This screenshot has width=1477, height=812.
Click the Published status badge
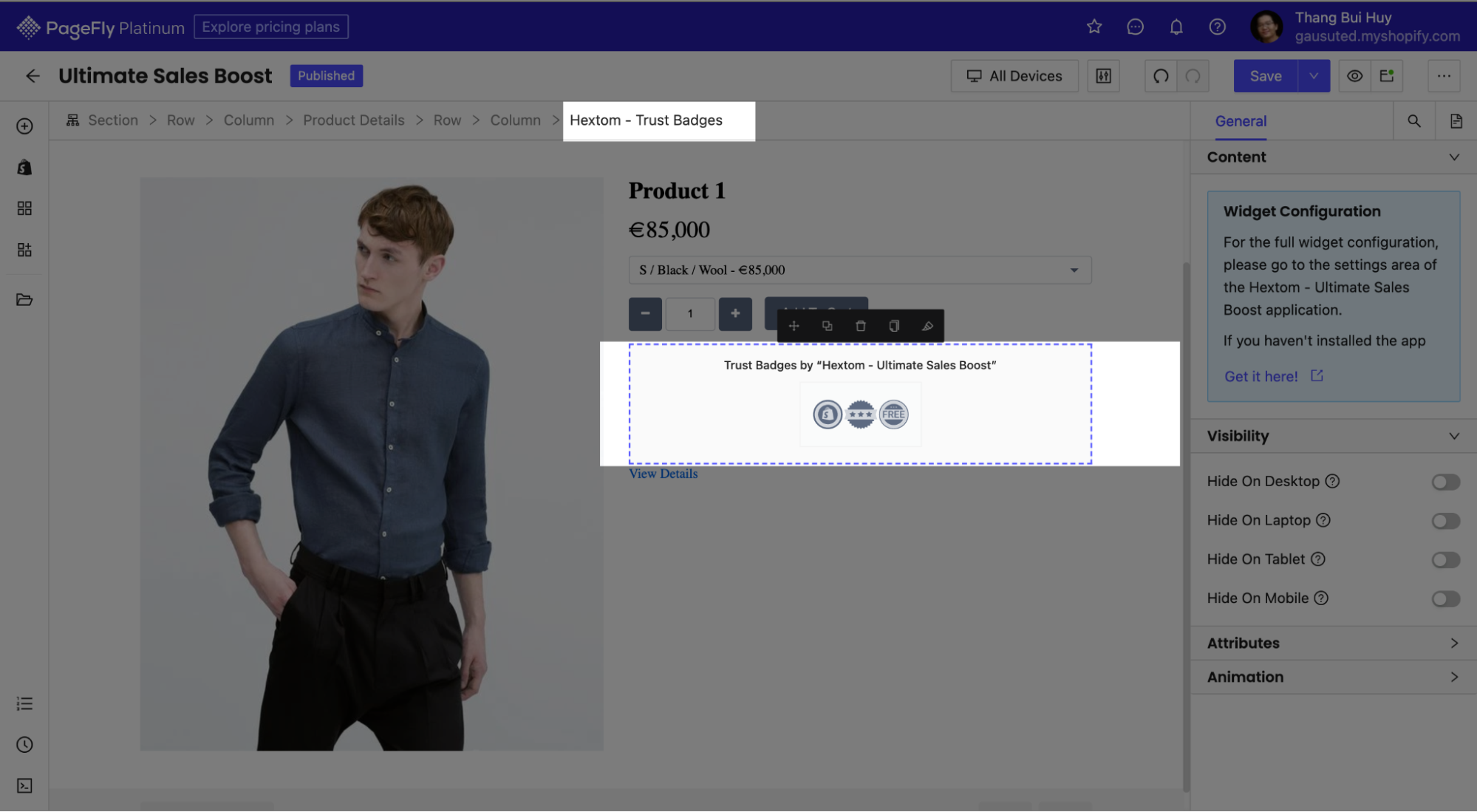click(326, 76)
